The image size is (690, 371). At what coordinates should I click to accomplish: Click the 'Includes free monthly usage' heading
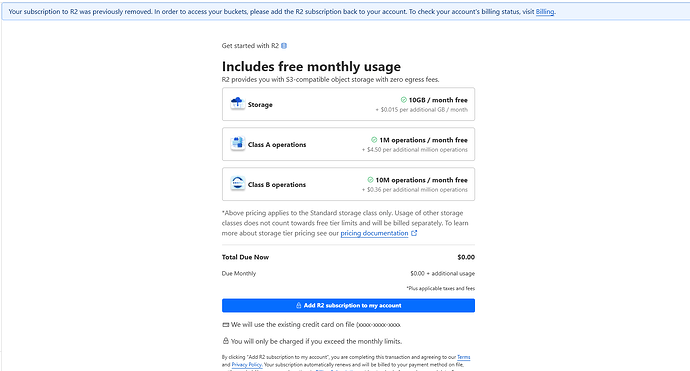311,66
